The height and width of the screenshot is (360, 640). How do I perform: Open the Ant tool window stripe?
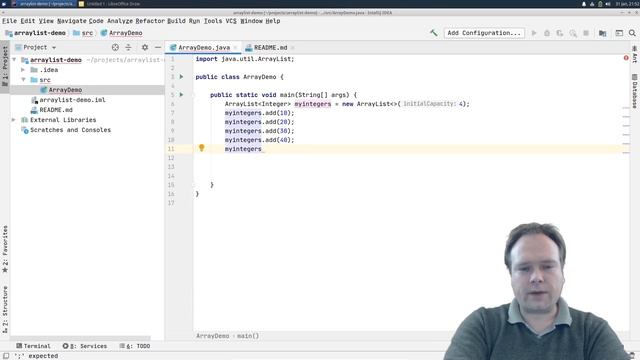[x=635, y=54]
